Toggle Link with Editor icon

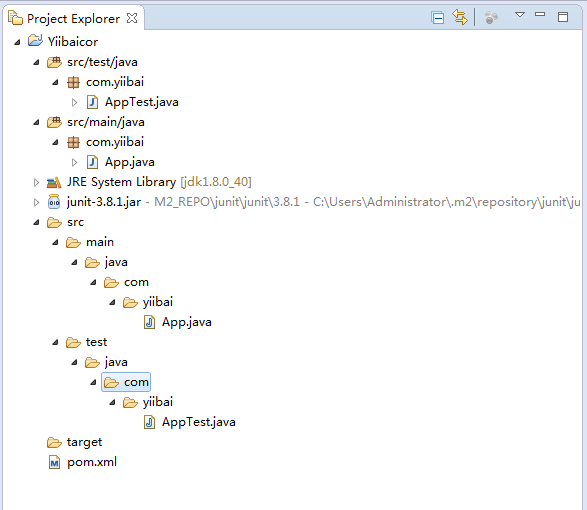point(460,17)
